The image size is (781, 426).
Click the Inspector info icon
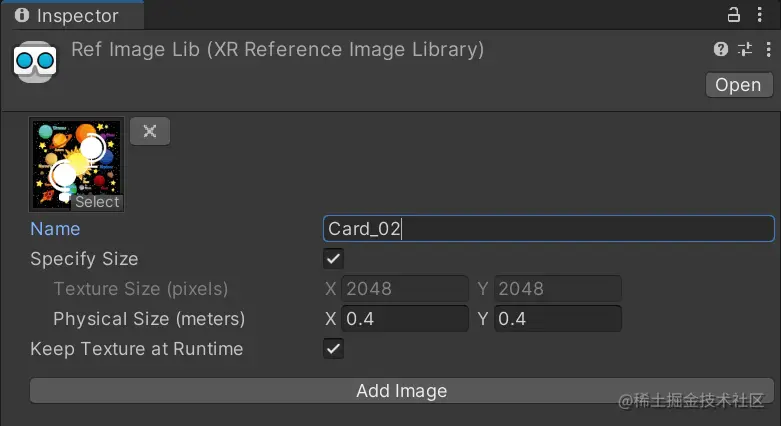coord(22,15)
